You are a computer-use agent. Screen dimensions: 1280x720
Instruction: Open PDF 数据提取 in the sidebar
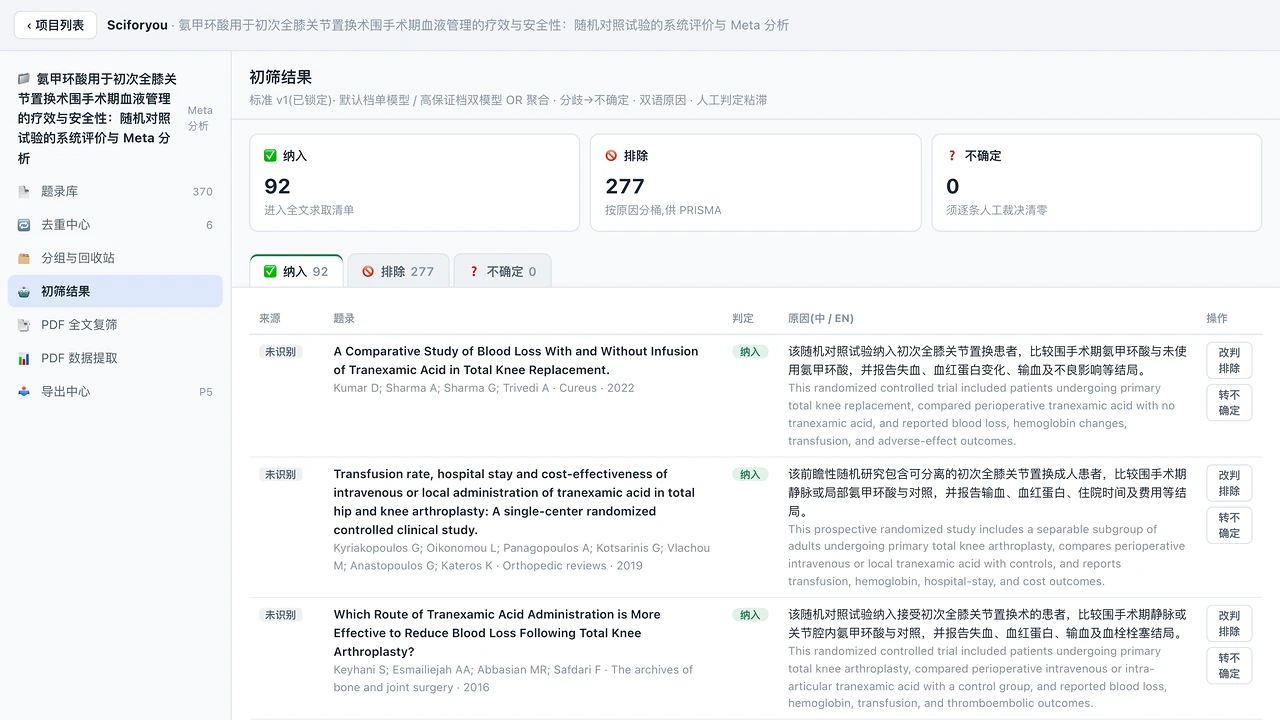pos(115,358)
